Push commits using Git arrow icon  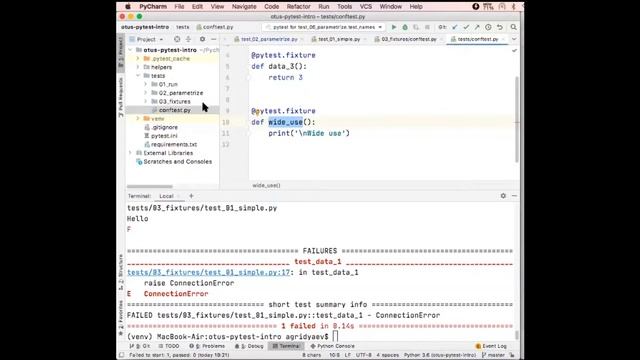pos(477,27)
